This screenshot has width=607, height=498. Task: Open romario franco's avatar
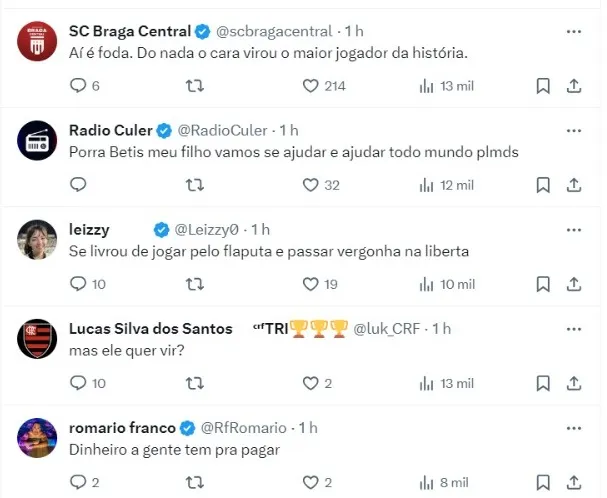37,436
